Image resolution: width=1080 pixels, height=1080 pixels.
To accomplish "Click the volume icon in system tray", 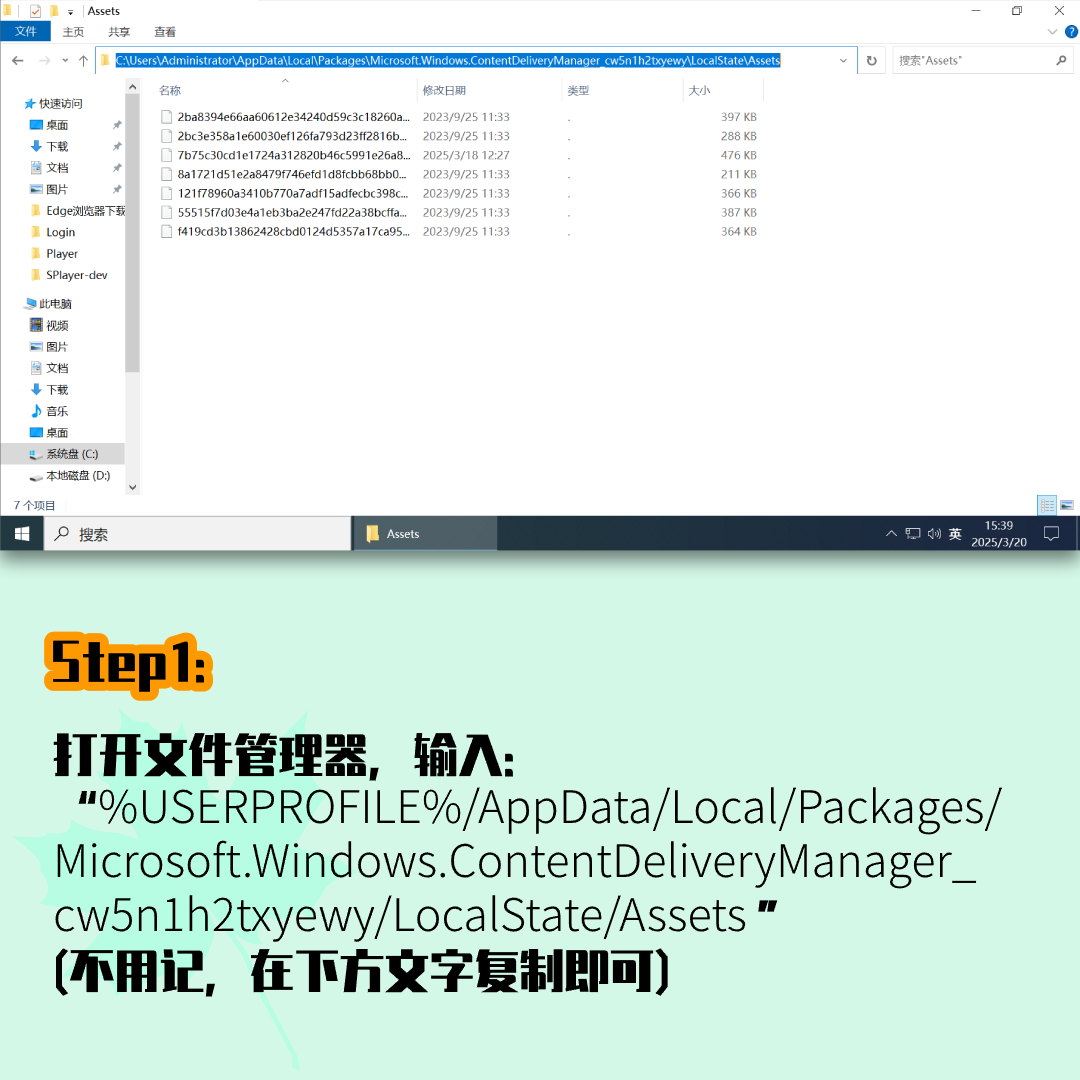I will click(934, 534).
